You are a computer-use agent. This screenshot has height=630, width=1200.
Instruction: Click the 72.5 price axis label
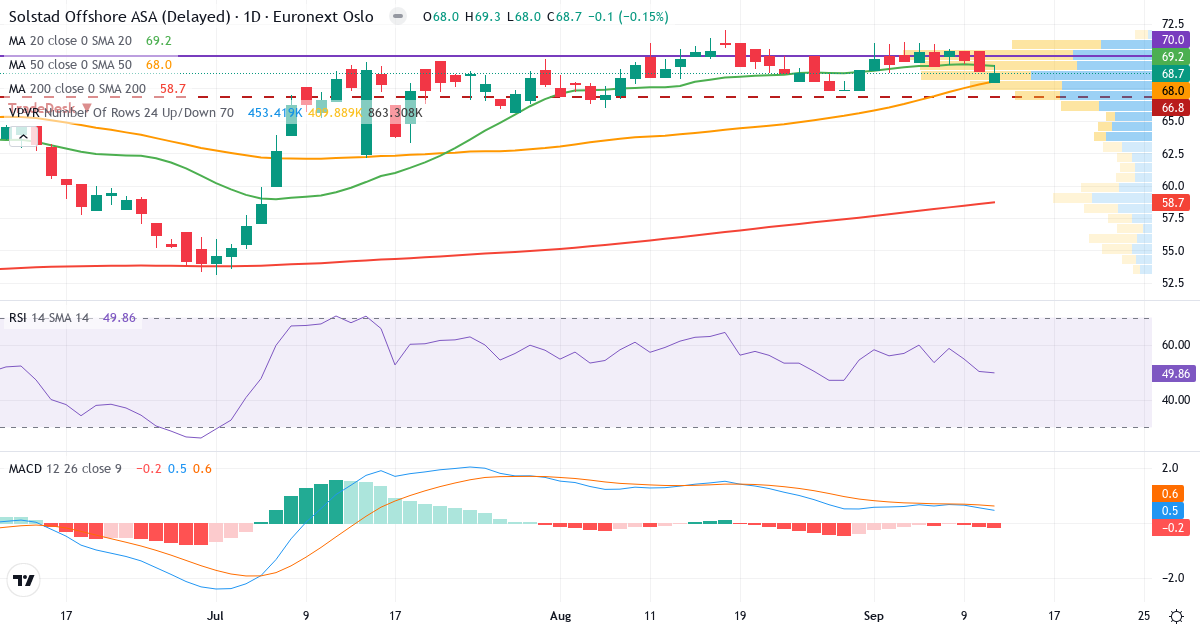[x=1172, y=24]
